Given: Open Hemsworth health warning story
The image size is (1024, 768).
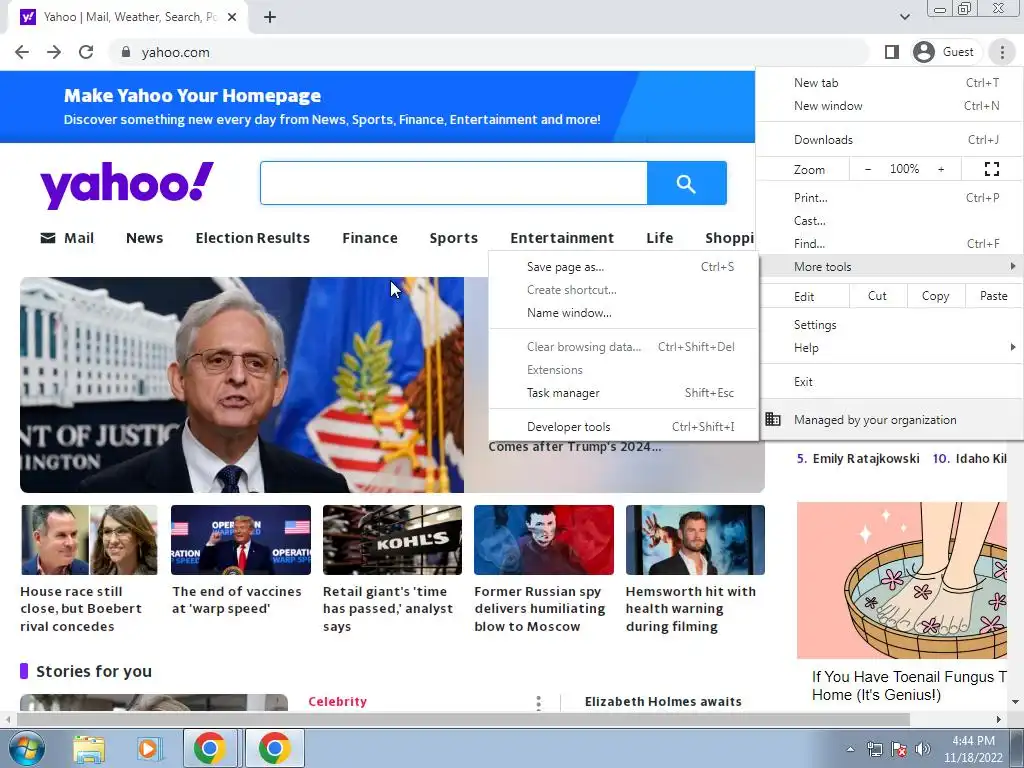Looking at the screenshot, I should click(696, 569).
